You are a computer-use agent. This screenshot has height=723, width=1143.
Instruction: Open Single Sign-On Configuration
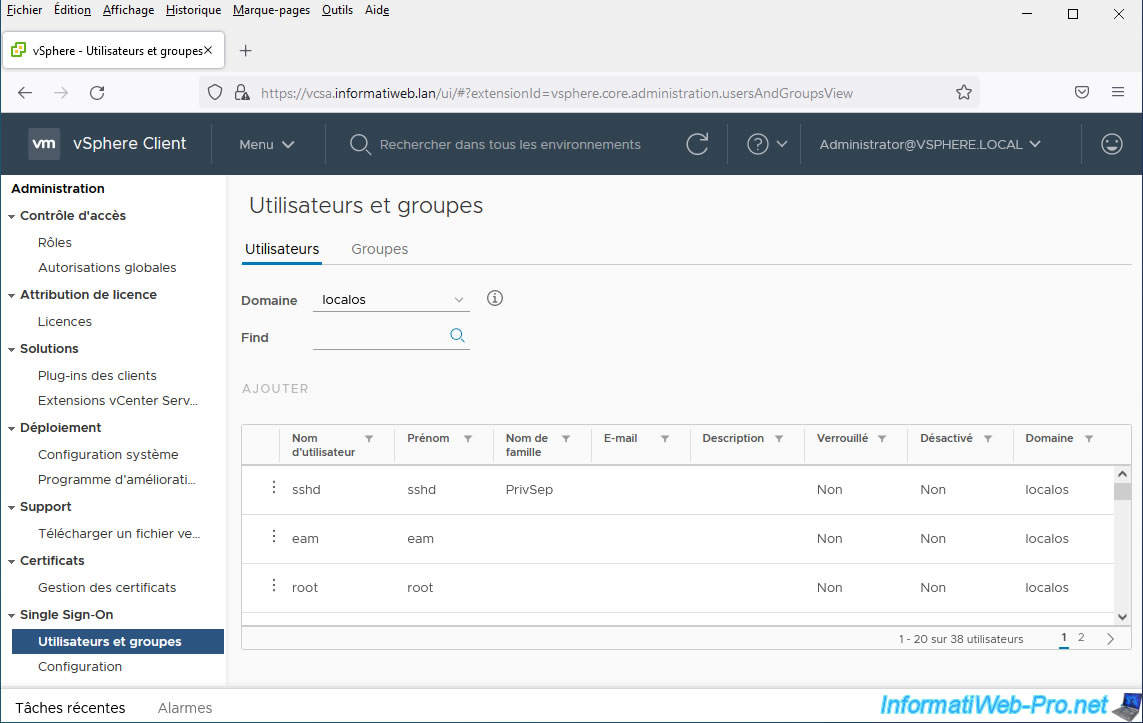coord(79,666)
